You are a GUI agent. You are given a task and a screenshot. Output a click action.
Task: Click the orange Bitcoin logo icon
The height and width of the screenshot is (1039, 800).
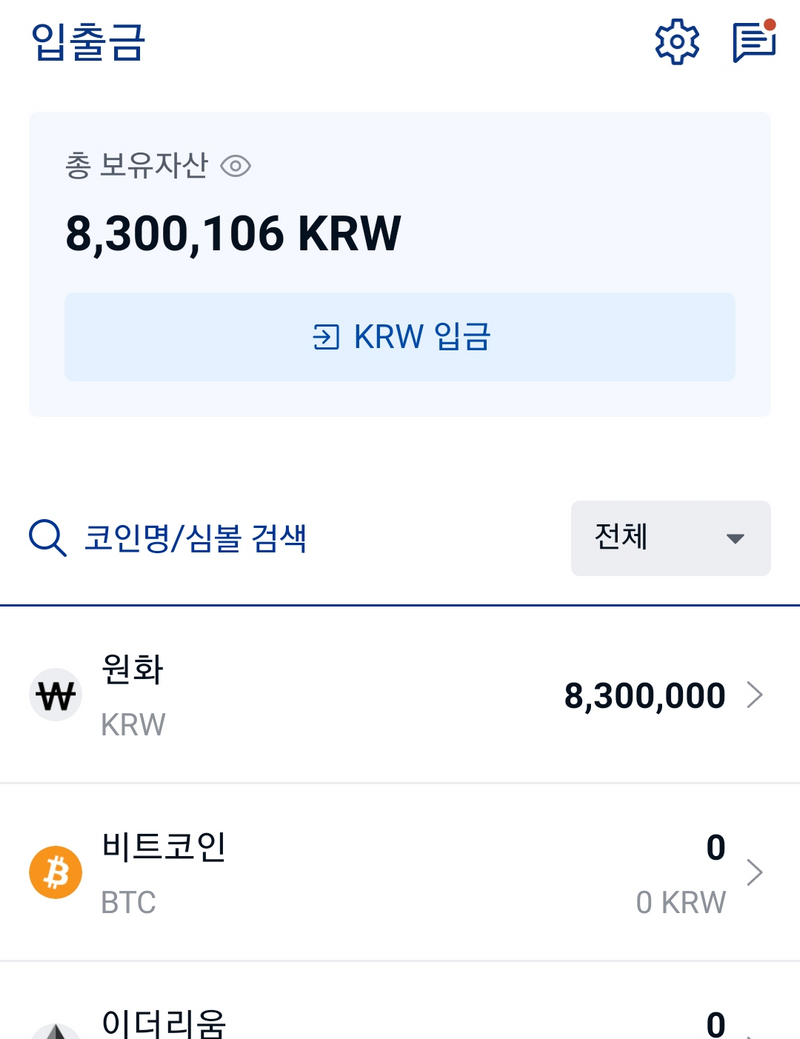tap(55, 873)
